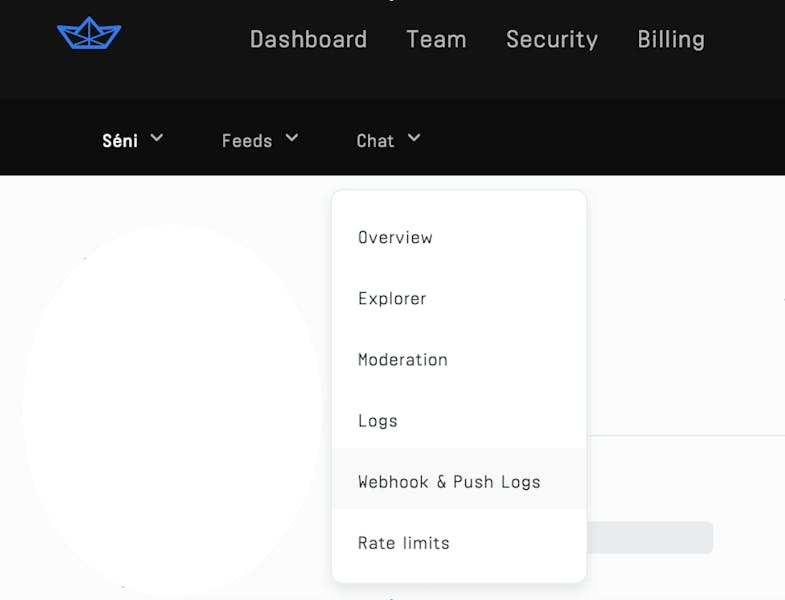Open Webhook & Push Logs
The image size is (785, 600).
click(449, 482)
